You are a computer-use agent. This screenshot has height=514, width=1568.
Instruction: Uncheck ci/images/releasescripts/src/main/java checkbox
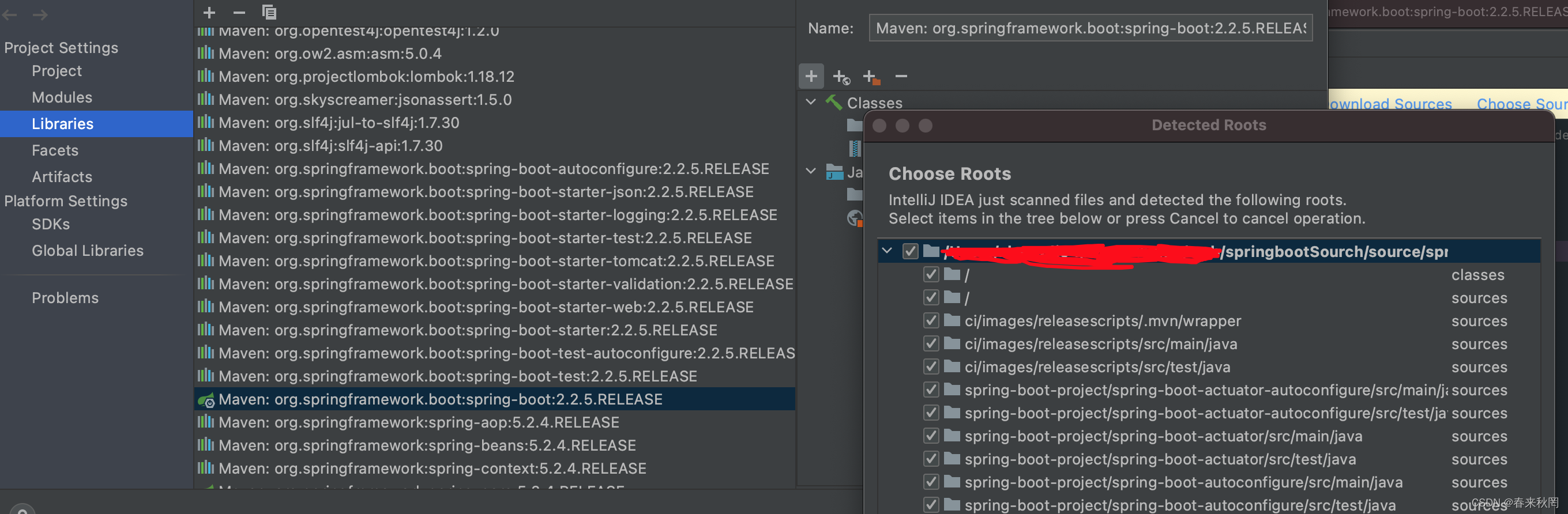click(x=931, y=343)
